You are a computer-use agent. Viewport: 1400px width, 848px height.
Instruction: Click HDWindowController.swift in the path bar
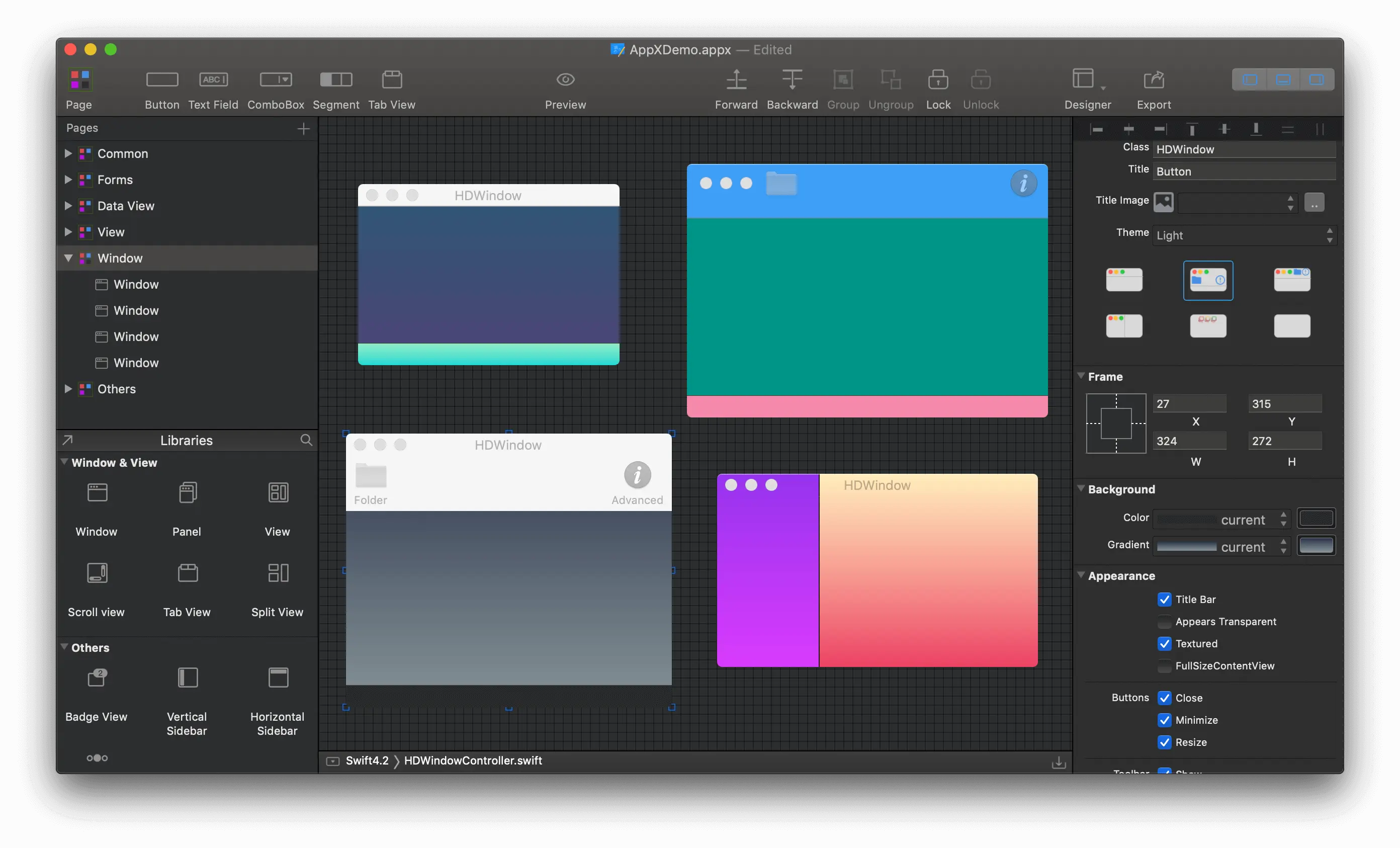[x=473, y=760]
